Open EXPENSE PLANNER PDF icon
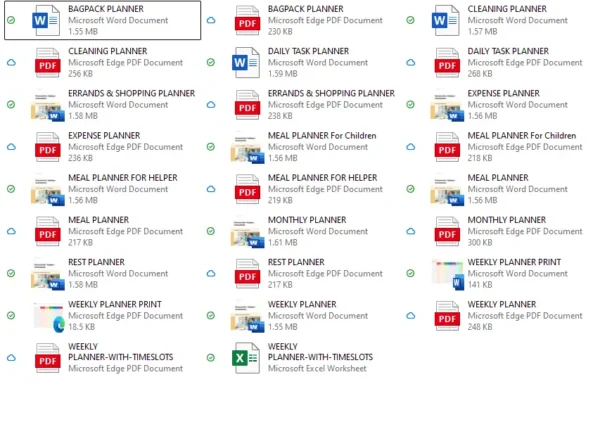 click(x=48, y=147)
